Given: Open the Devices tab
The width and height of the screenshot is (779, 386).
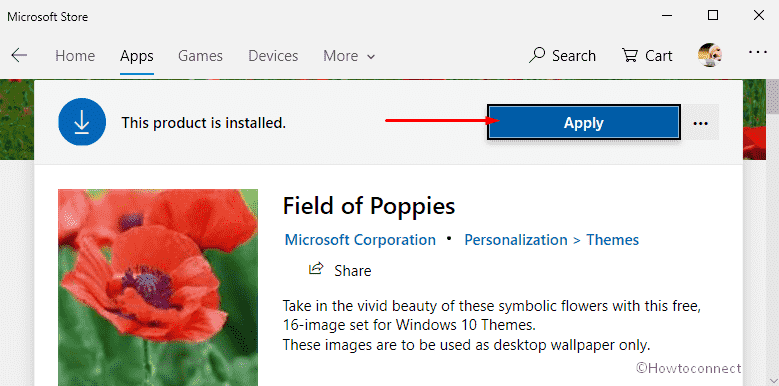Looking at the screenshot, I should pyautogui.click(x=273, y=56).
